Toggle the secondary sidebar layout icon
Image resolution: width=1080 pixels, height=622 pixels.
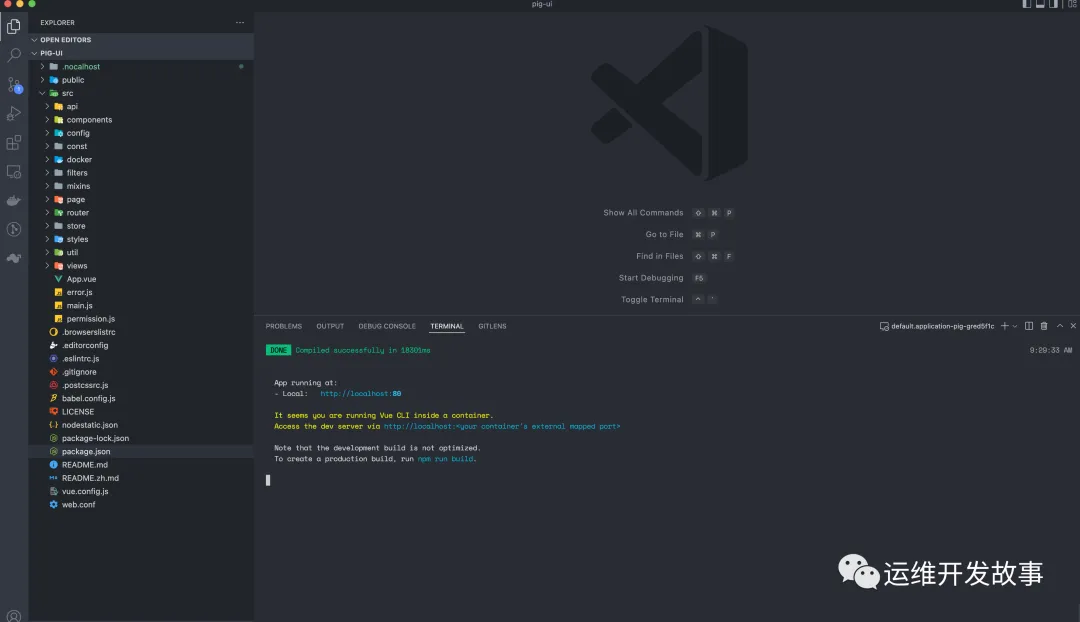pos(1053,4)
